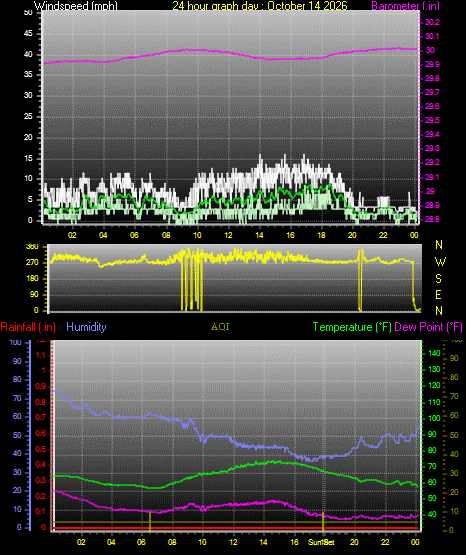The image size is (466, 555).
Task: Select the Rainfall (.in) legend label
Action: (28, 327)
